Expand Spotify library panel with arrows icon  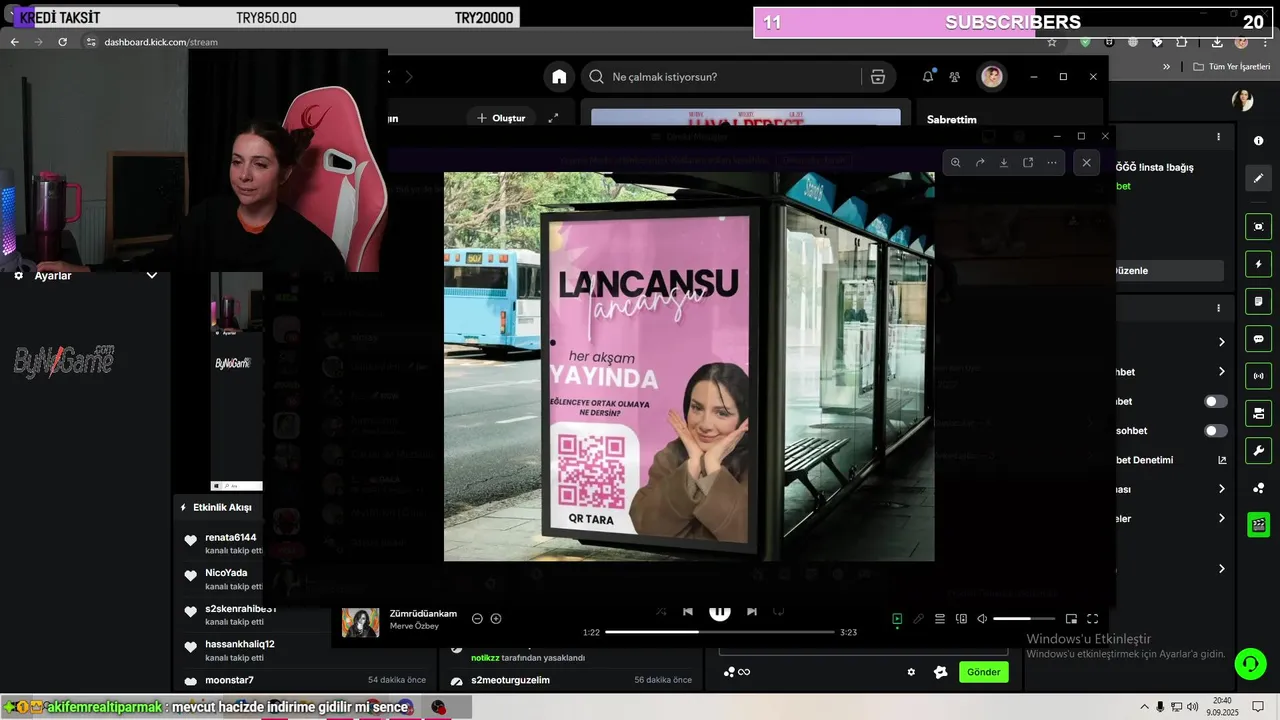tap(553, 118)
